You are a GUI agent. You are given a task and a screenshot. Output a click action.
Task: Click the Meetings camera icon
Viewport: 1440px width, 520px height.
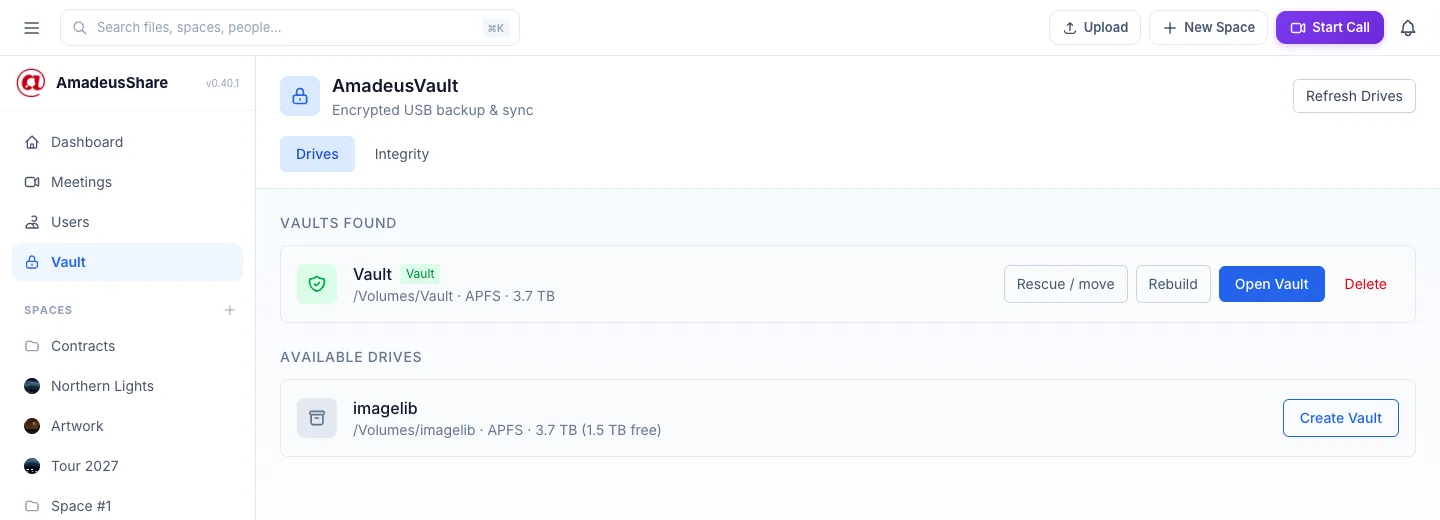point(32,182)
